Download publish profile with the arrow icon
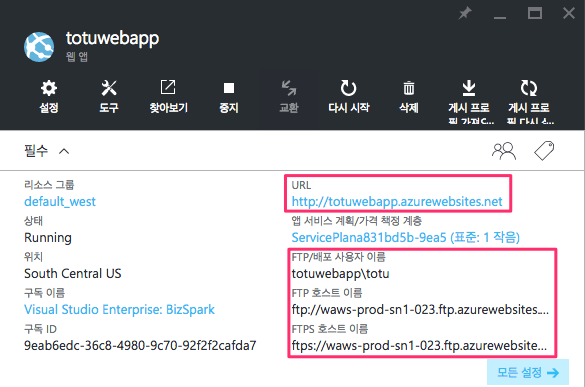This screenshot has width=585, height=387. [x=469, y=88]
